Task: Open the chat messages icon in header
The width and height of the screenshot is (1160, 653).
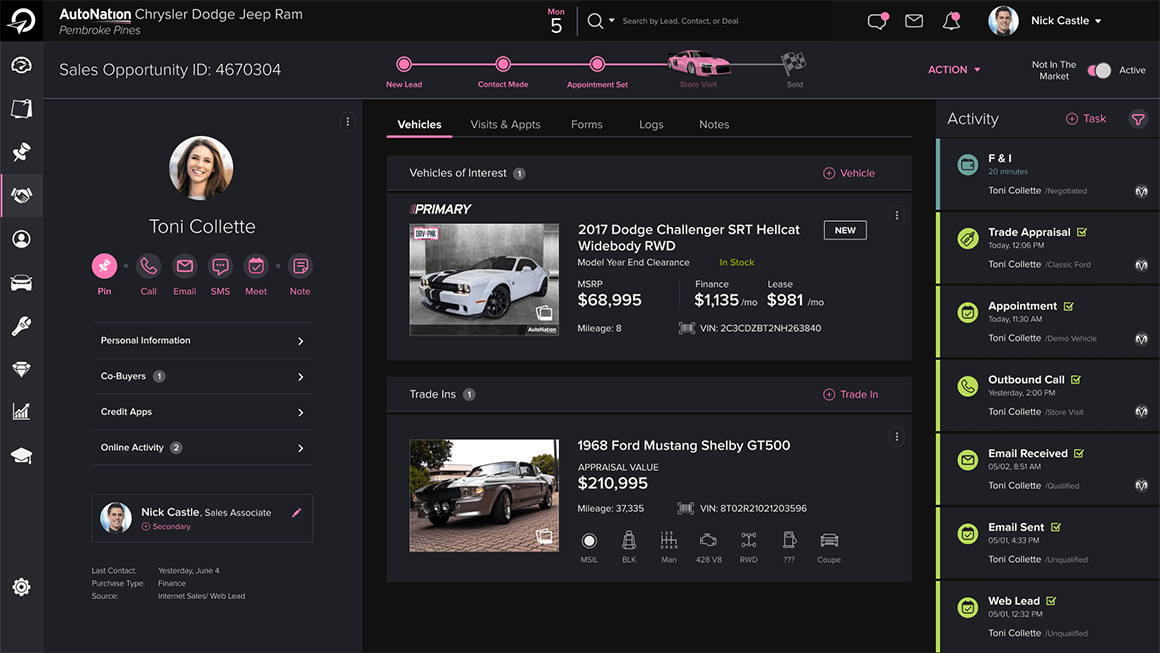Action: click(x=877, y=21)
